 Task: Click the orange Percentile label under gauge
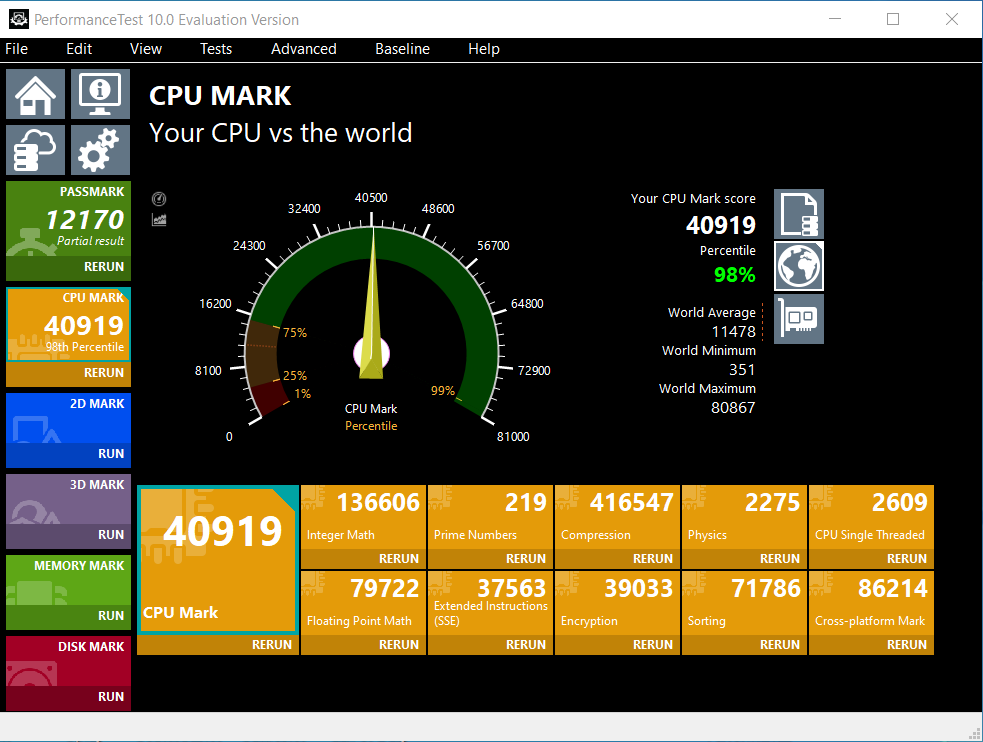(371, 426)
